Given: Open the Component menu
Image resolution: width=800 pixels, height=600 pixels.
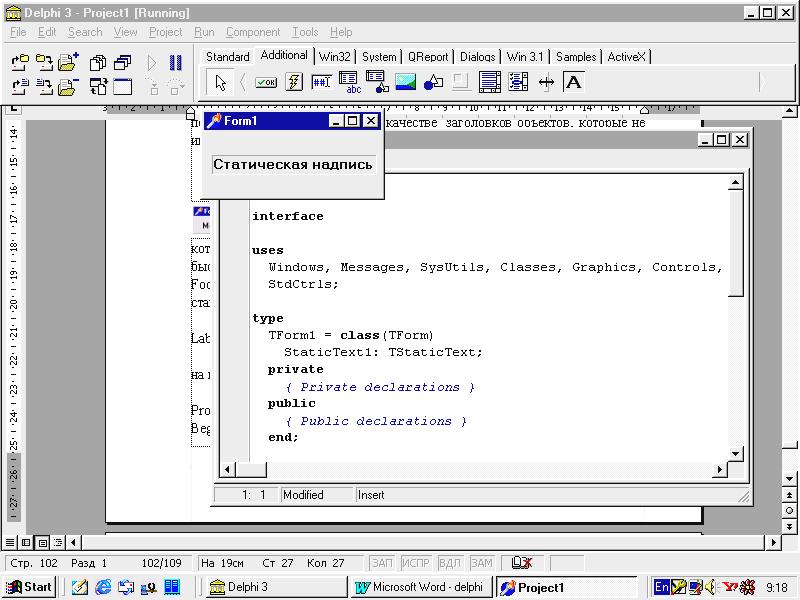Looking at the screenshot, I should pyautogui.click(x=253, y=32).
